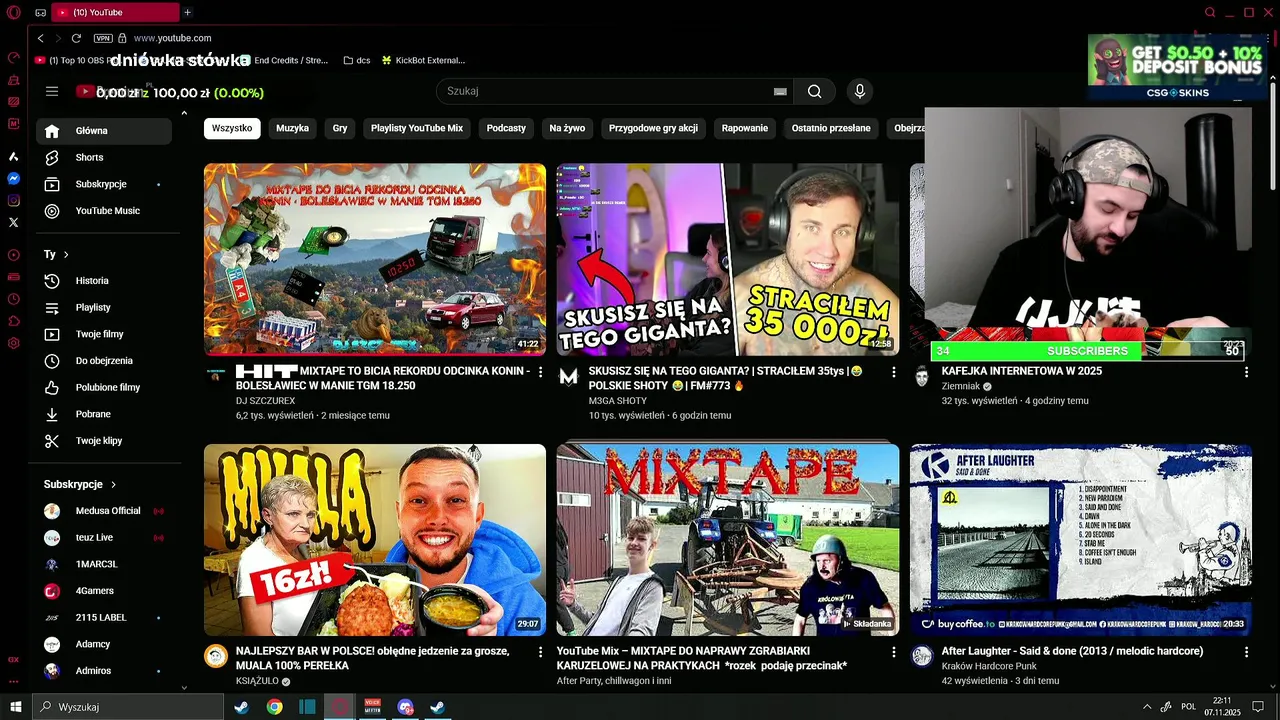Image resolution: width=1280 pixels, height=720 pixels.
Task: Reload the page with refresh icon
Action: click(x=76, y=38)
